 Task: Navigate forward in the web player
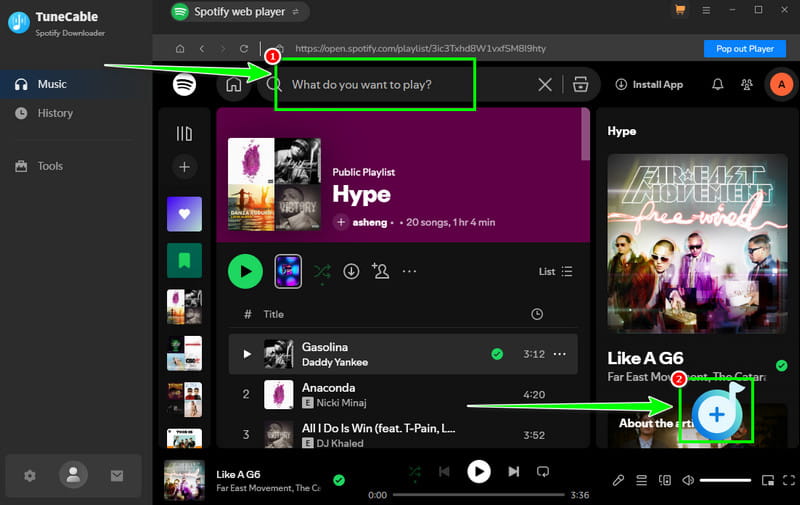[x=222, y=48]
